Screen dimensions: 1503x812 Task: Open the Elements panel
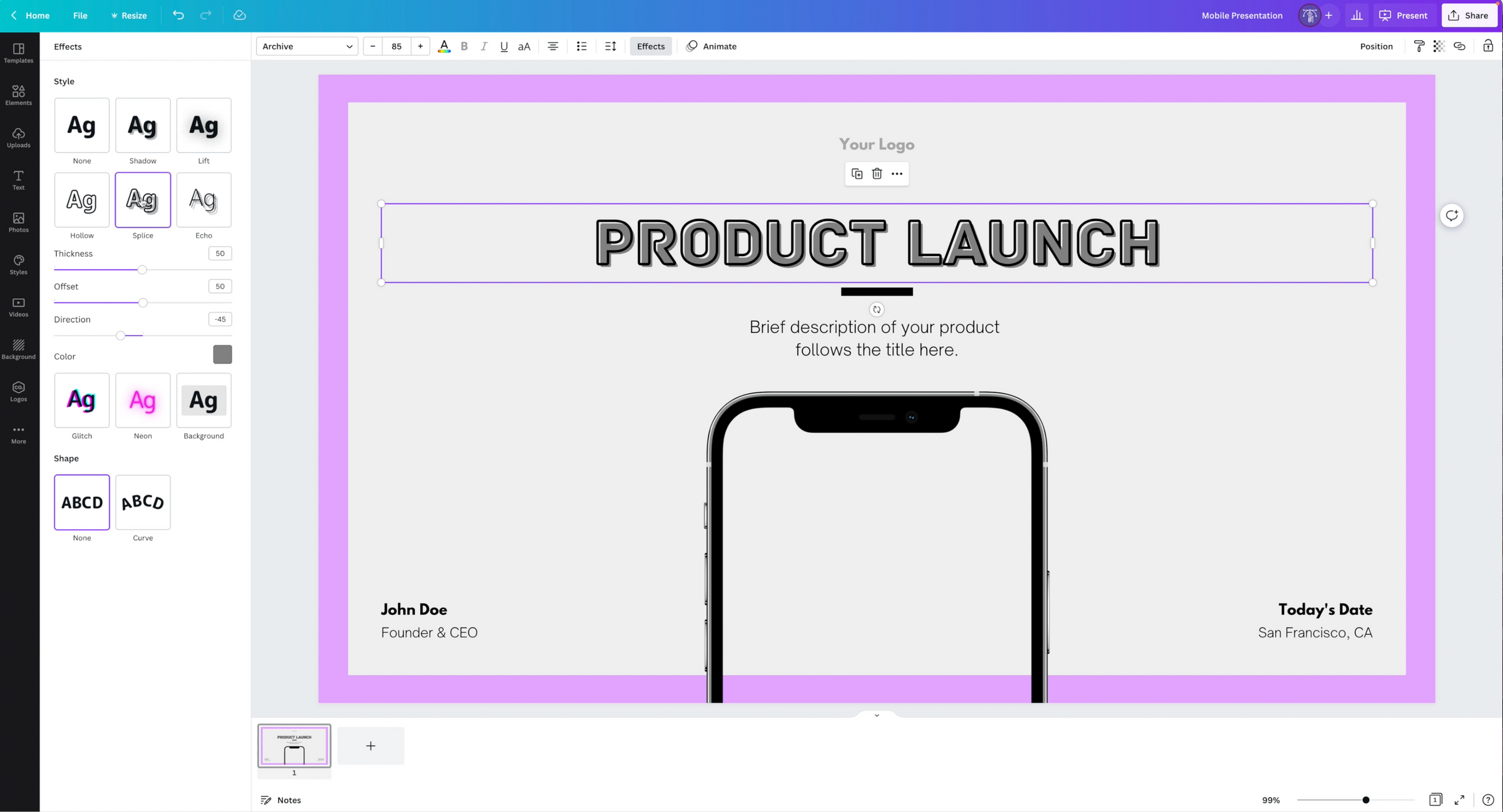18,94
